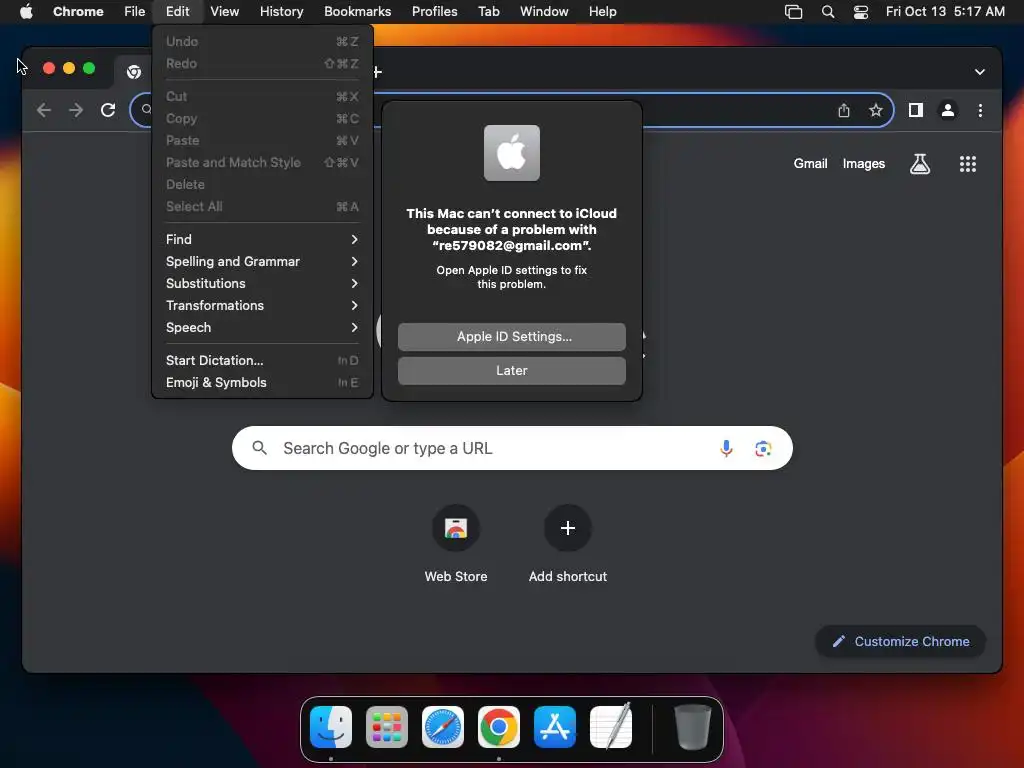Select the current Chrome tab

(134, 72)
